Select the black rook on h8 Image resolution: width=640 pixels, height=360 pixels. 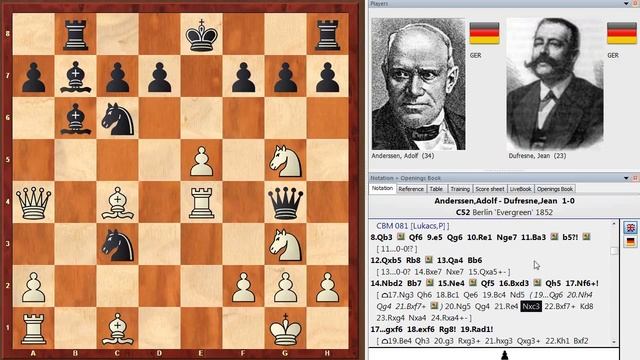(327, 35)
